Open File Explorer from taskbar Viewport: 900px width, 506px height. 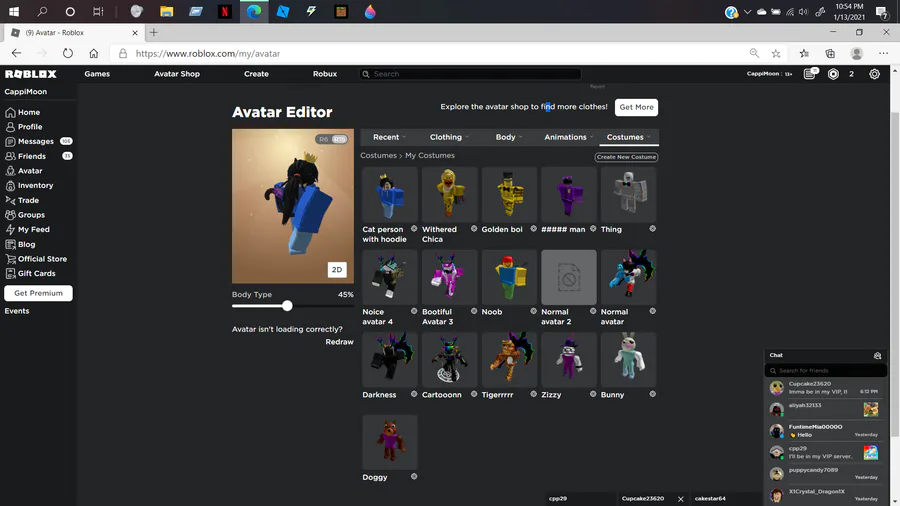tap(166, 11)
